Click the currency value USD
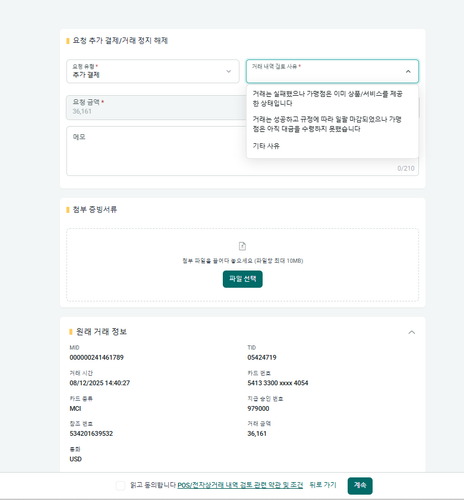 pos(76,459)
